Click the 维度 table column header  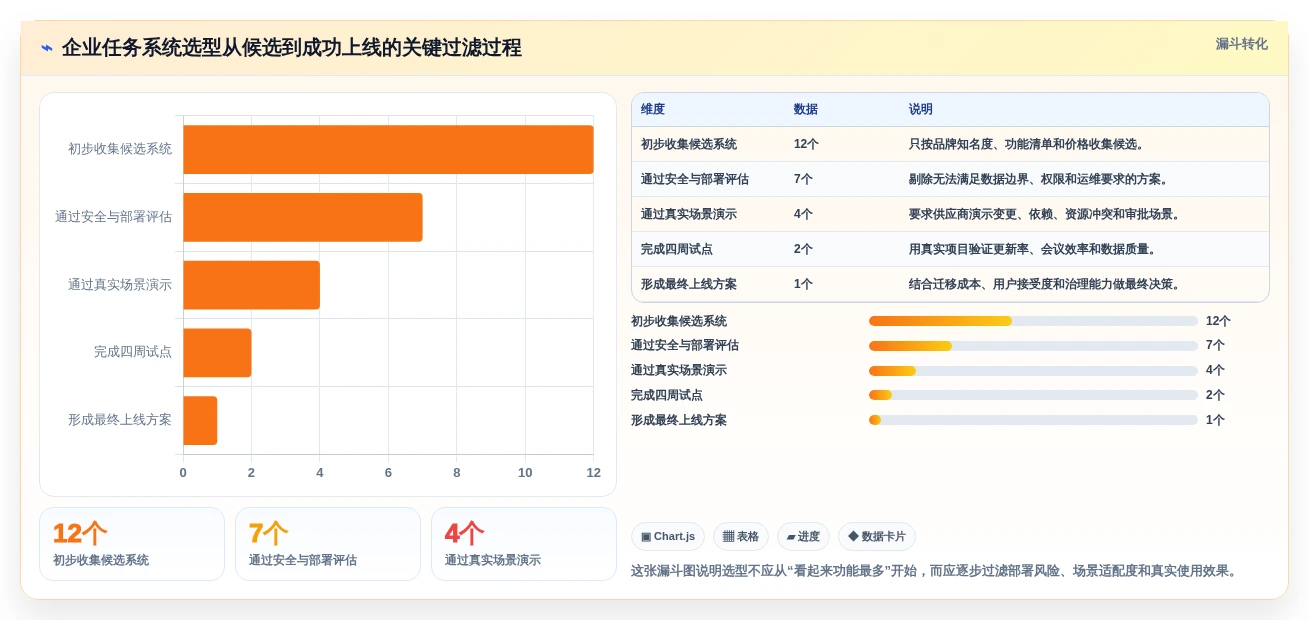[653, 109]
